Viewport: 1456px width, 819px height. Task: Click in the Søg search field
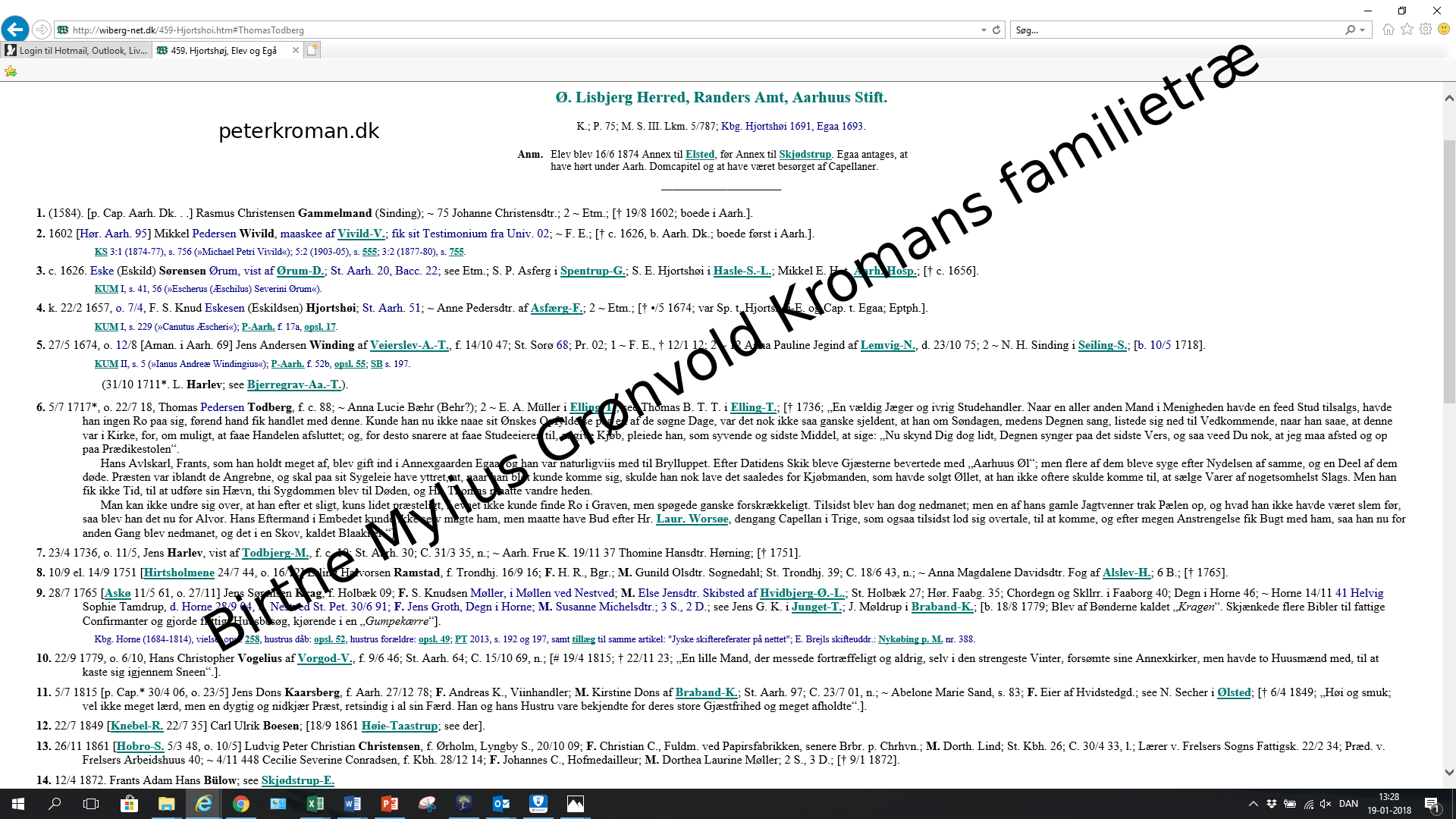tap(1178, 30)
